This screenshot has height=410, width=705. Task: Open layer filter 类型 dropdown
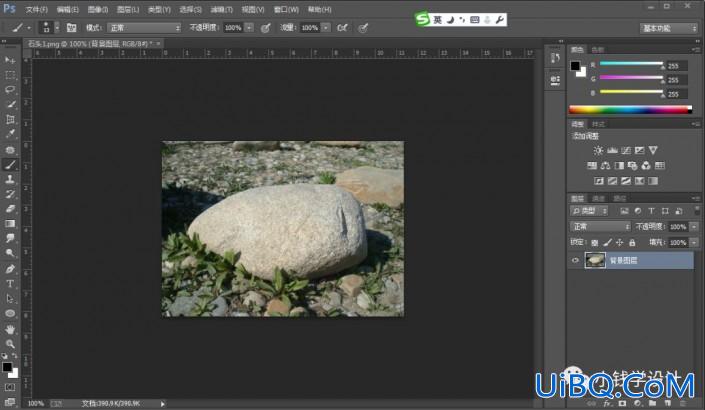(589, 211)
